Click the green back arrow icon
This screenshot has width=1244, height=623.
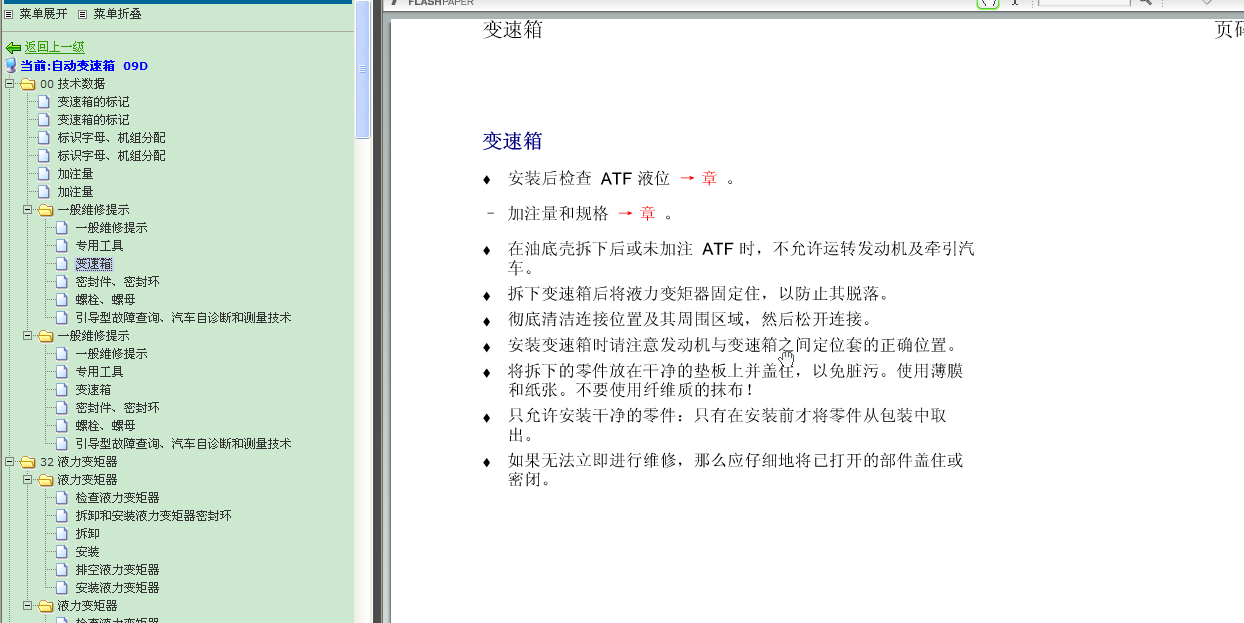[x=13, y=48]
